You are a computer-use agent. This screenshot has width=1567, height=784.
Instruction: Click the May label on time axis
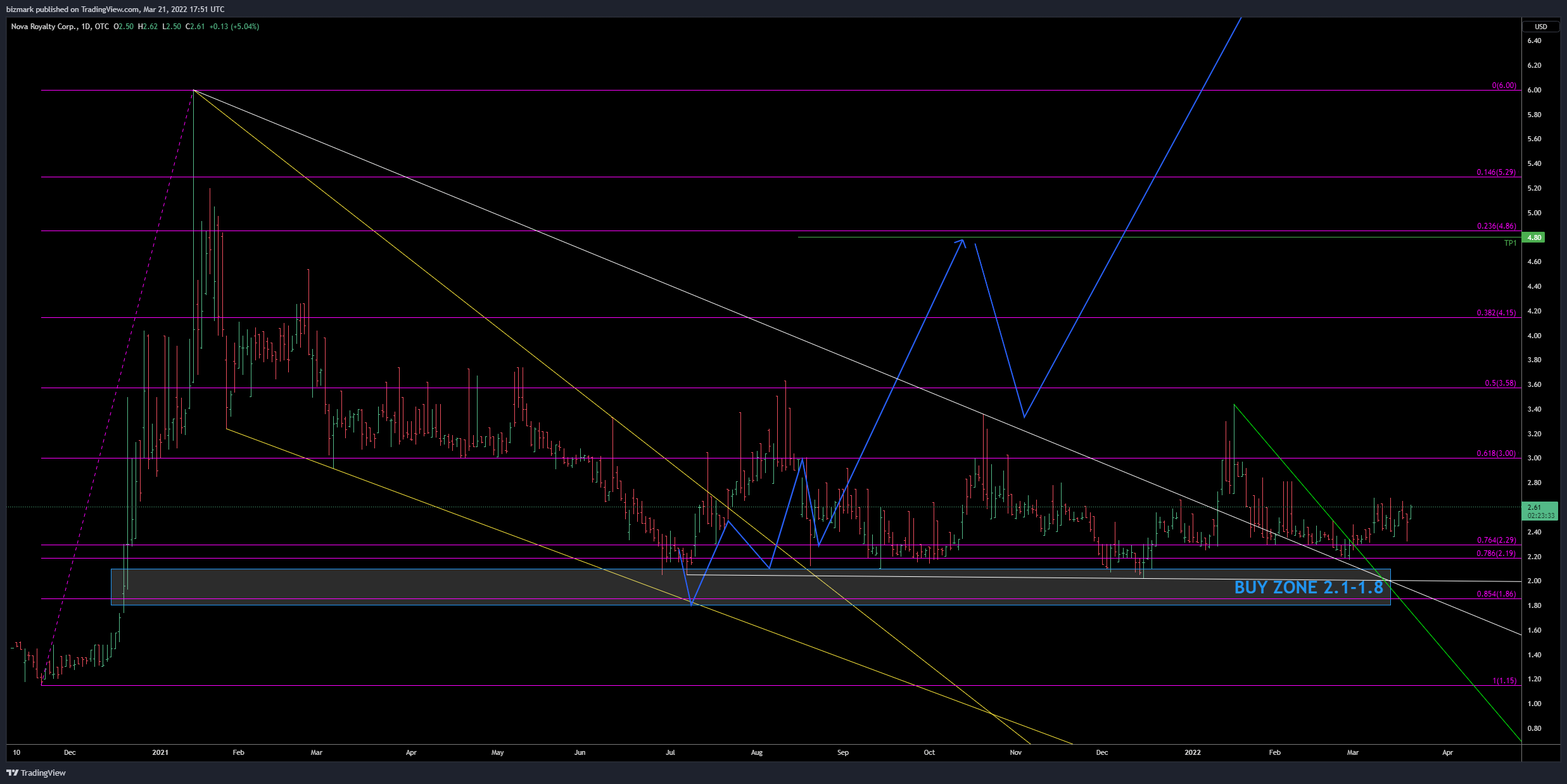point(498,752)
